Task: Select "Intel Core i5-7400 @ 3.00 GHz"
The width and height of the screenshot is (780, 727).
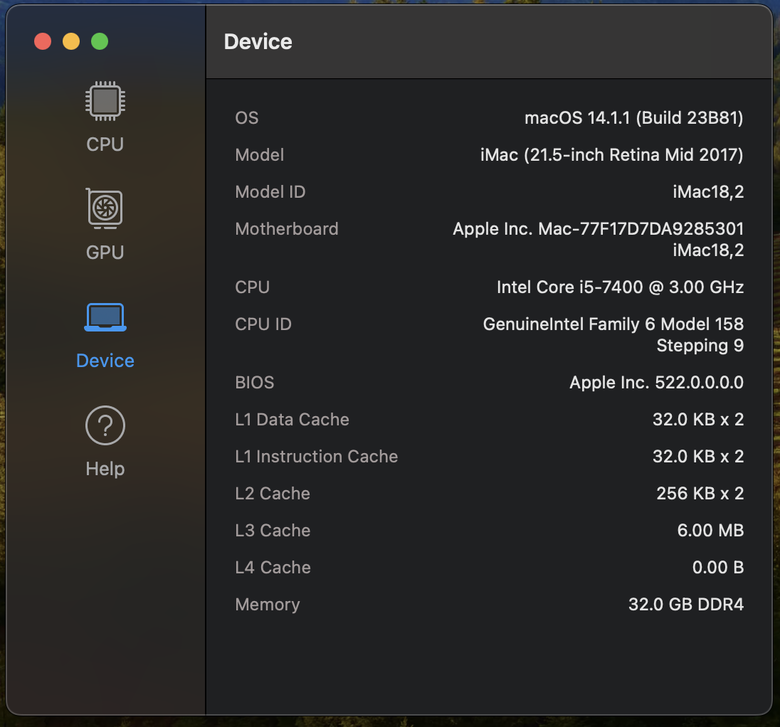Action: pos(620,287)
